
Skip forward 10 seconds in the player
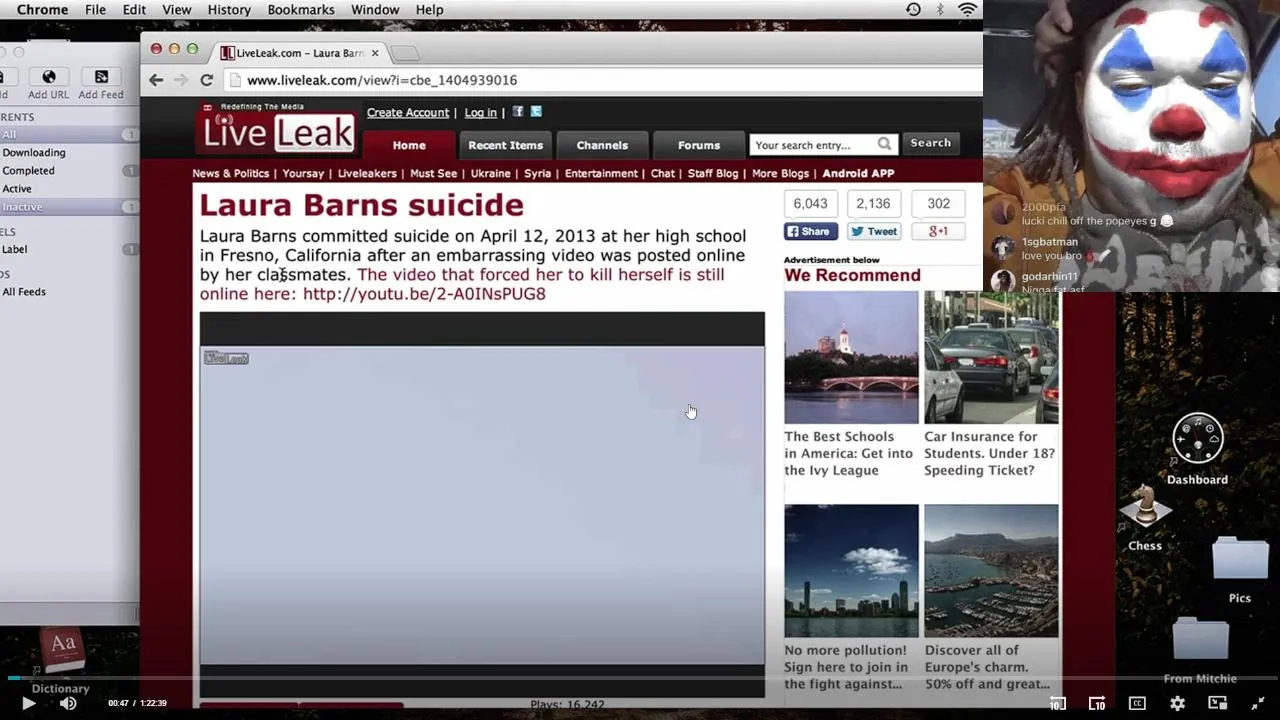coord(1097,703)
